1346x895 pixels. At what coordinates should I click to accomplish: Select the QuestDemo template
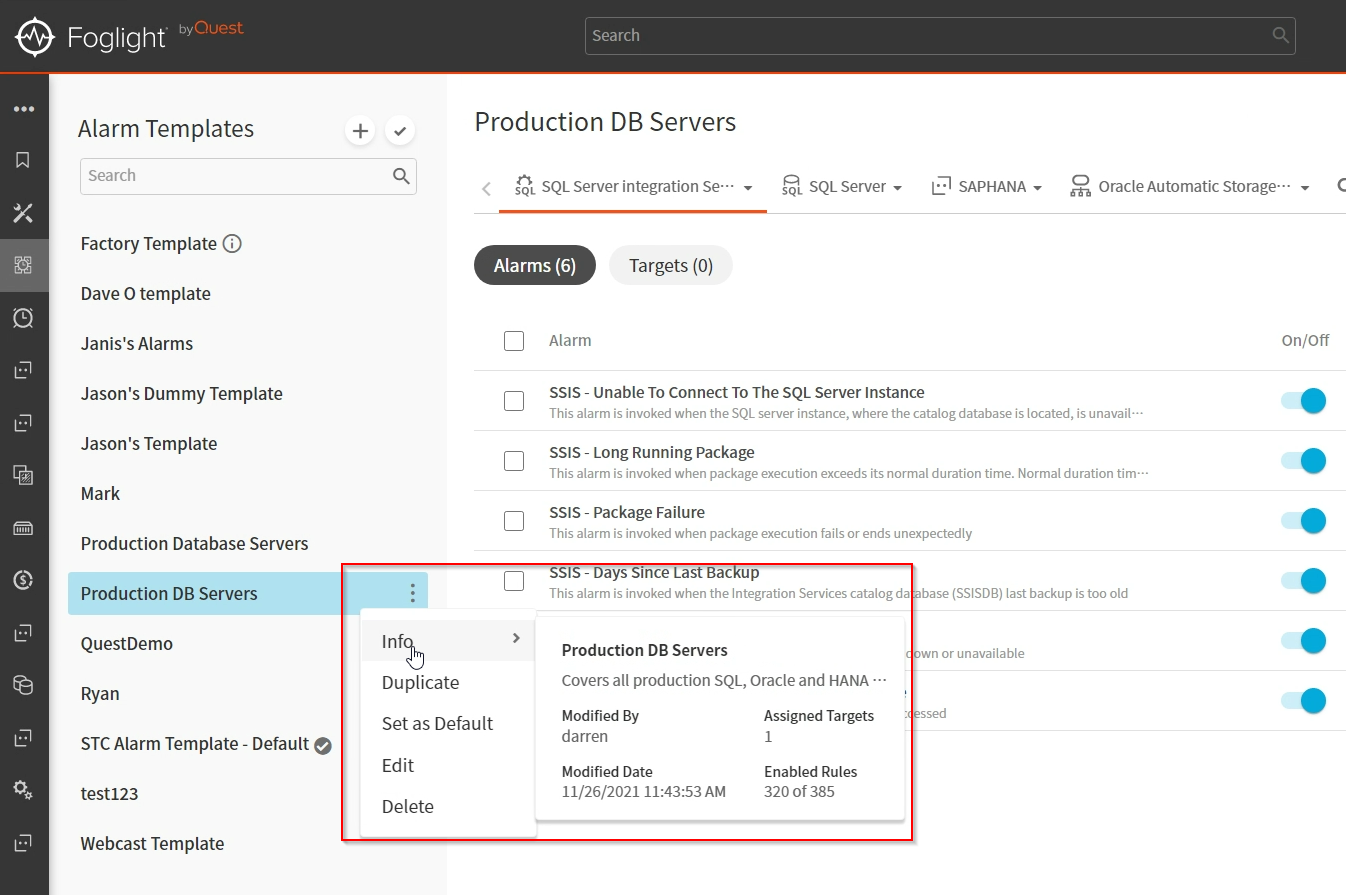pyautogui.click(x=126, y=644)
